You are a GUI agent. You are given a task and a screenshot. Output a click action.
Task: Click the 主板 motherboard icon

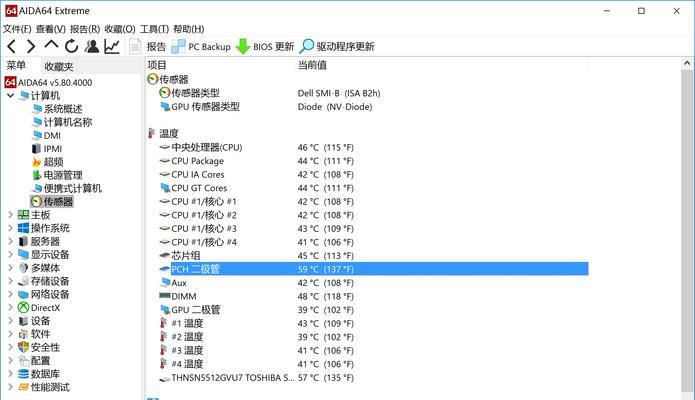click(23, 215)
